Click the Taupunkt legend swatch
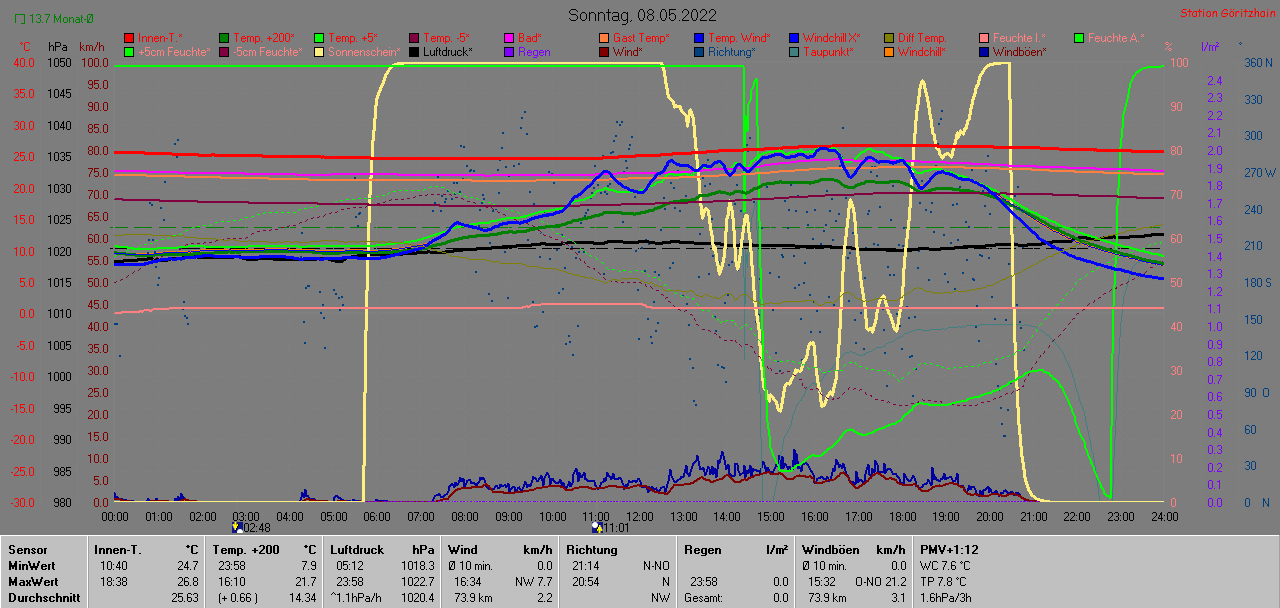The width and height of the screenshot is (1280, 608). tap(794, 51)
